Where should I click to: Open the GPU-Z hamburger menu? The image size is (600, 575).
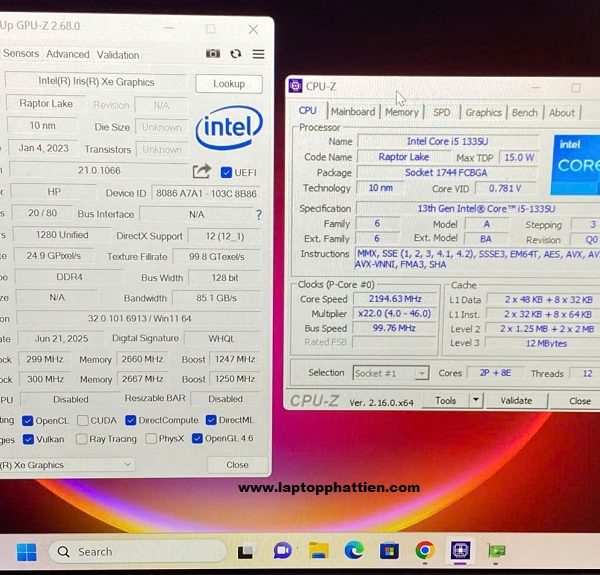pos(258,54)
